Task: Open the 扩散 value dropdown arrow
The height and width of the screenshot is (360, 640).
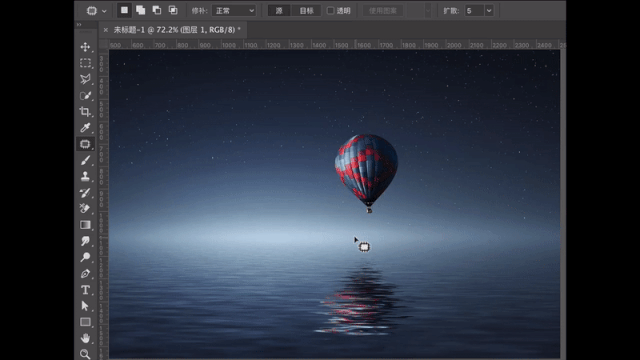Action: [489, 11]
